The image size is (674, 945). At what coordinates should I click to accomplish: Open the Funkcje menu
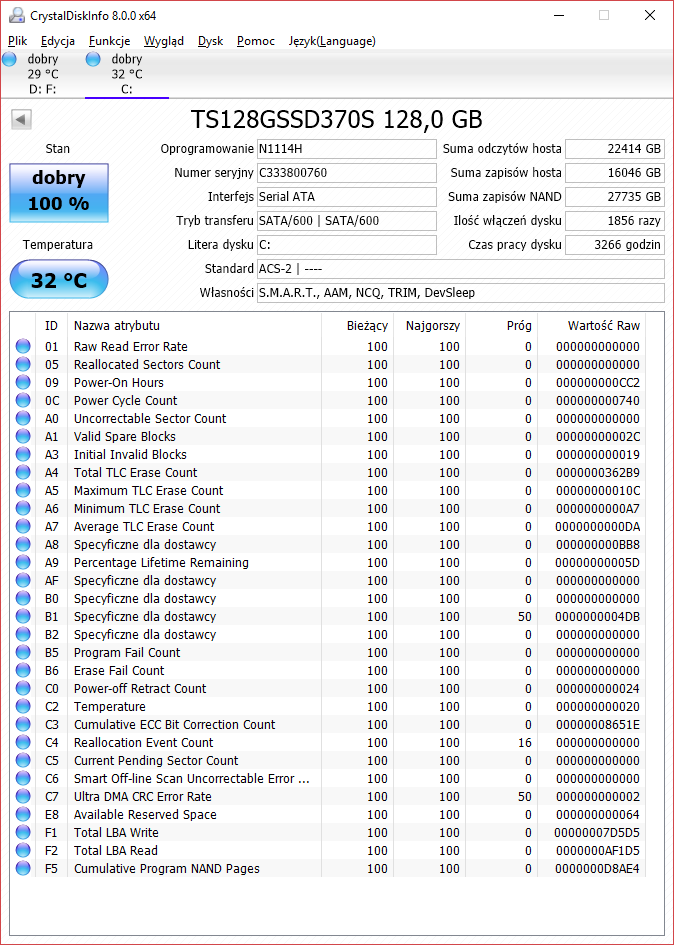click(x=109, y=41)
